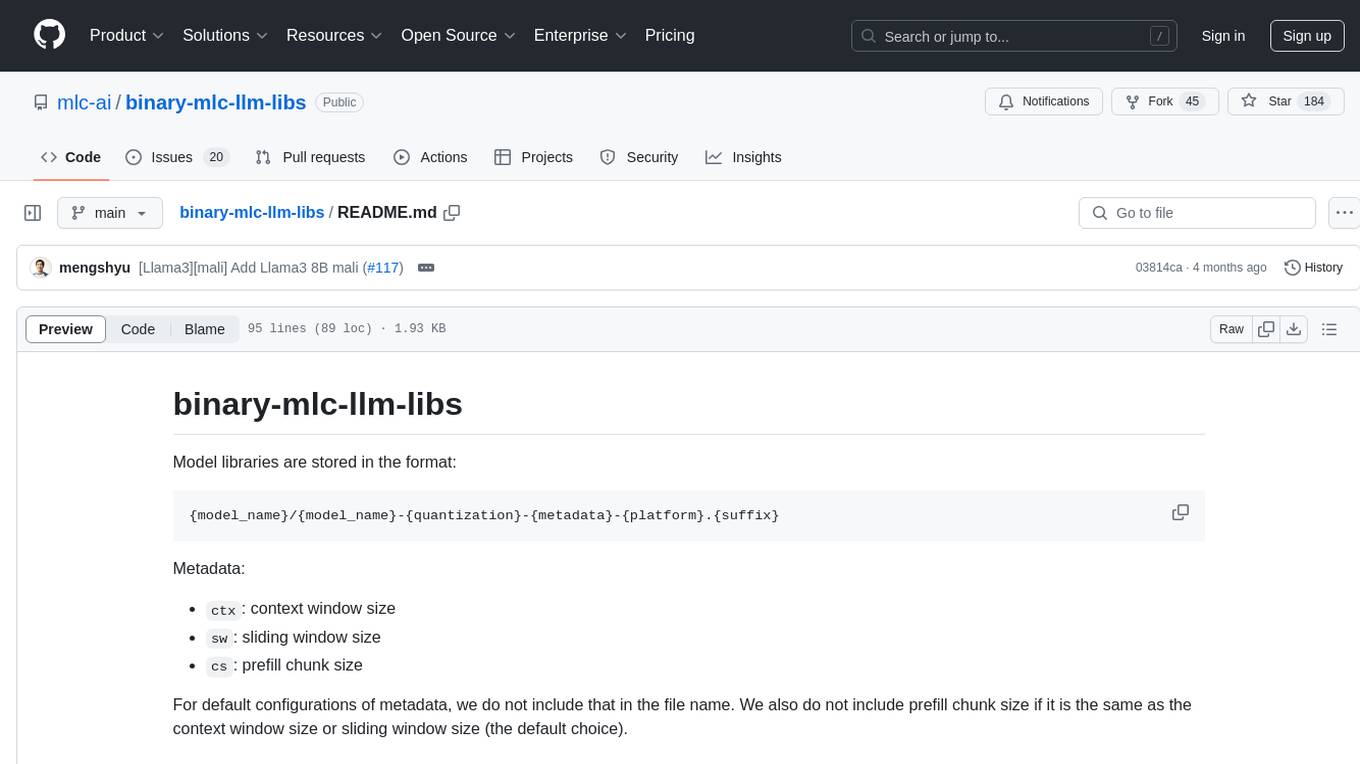Click the Fork count 45
The width and height of the screenshot is (1360, 764).
(x=1191, y=102)
